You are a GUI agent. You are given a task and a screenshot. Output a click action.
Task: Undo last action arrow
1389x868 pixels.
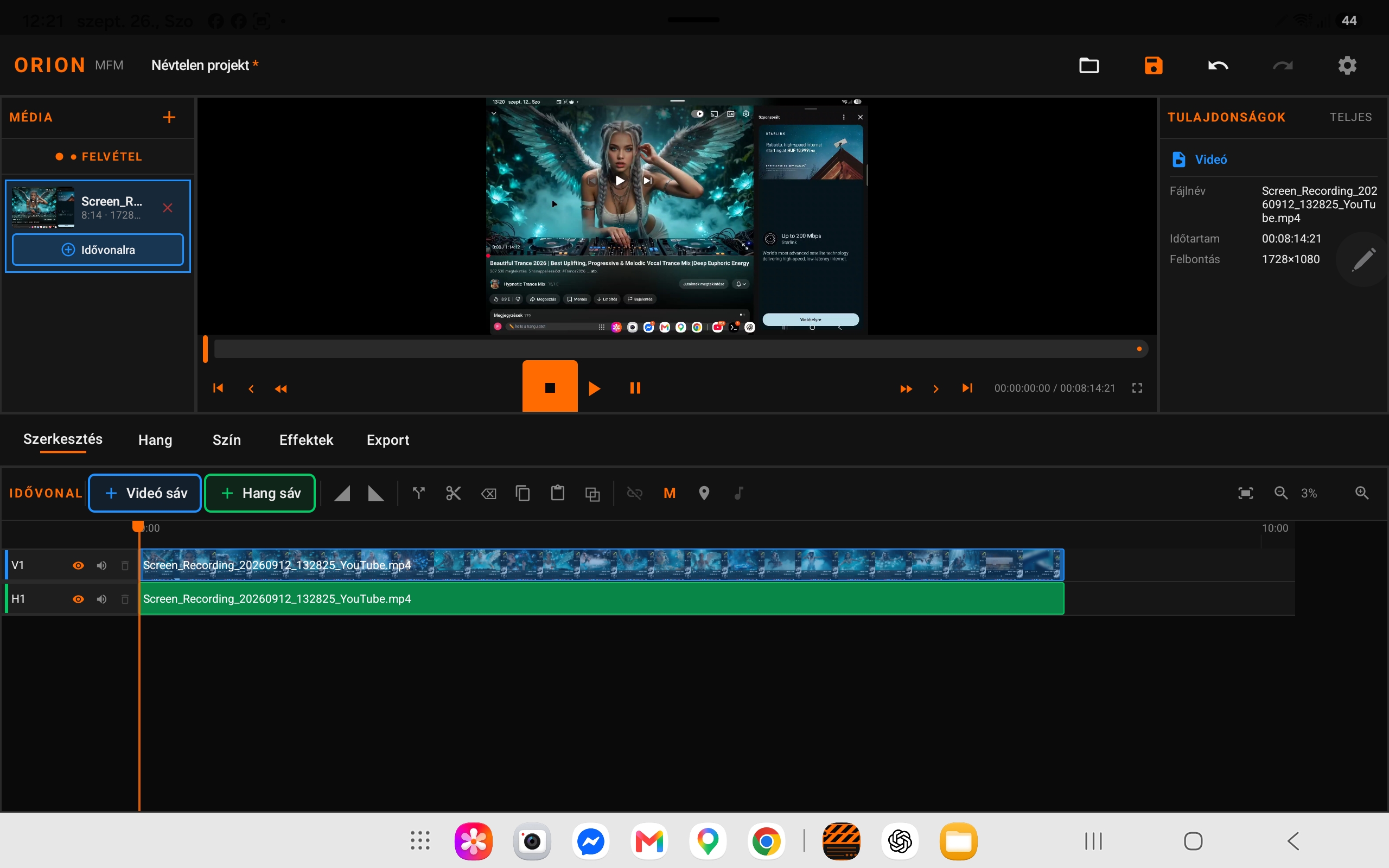click(1218, 66)
